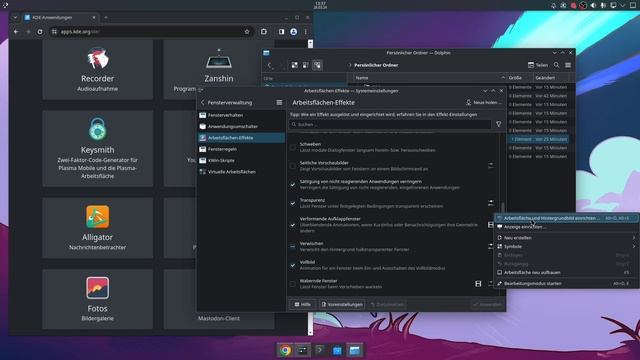640x360 pixels.
Task: Go back to Fensterverwaltung category
Action: click(x=226, y=102)
